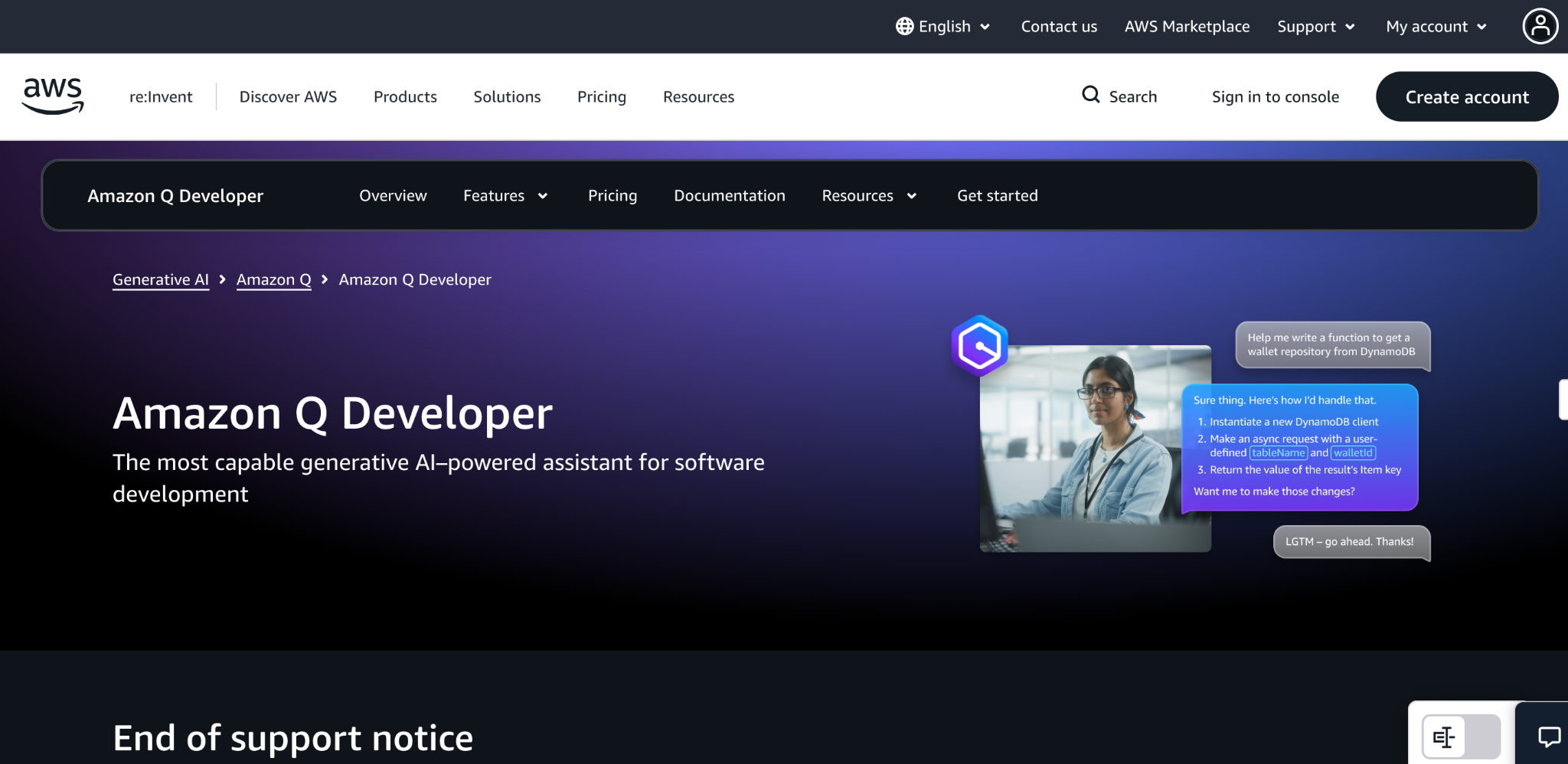Go to the Get started tab
The height and width of the screenshot is (764, 1568).
(x=998, y=195)
